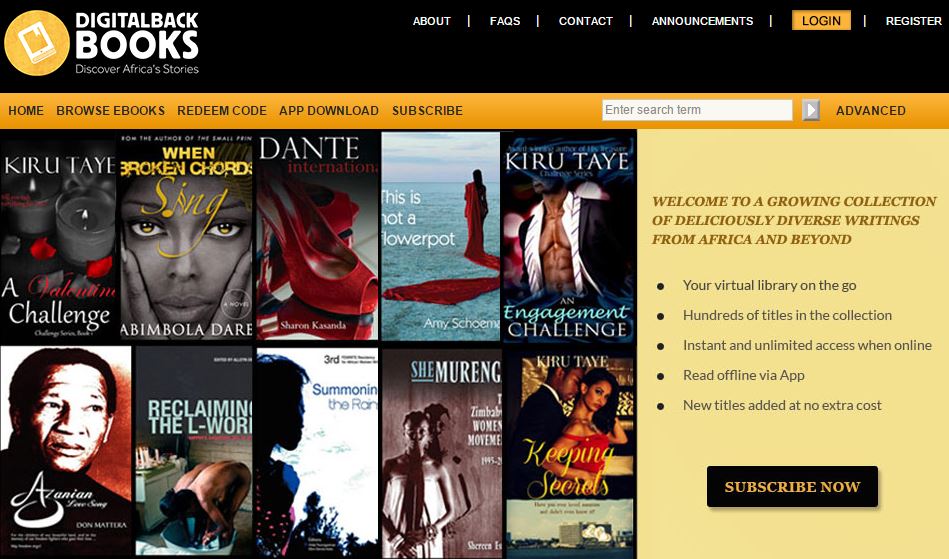Open Reclaiming the L-Word book cover

(x=194, y=451)
